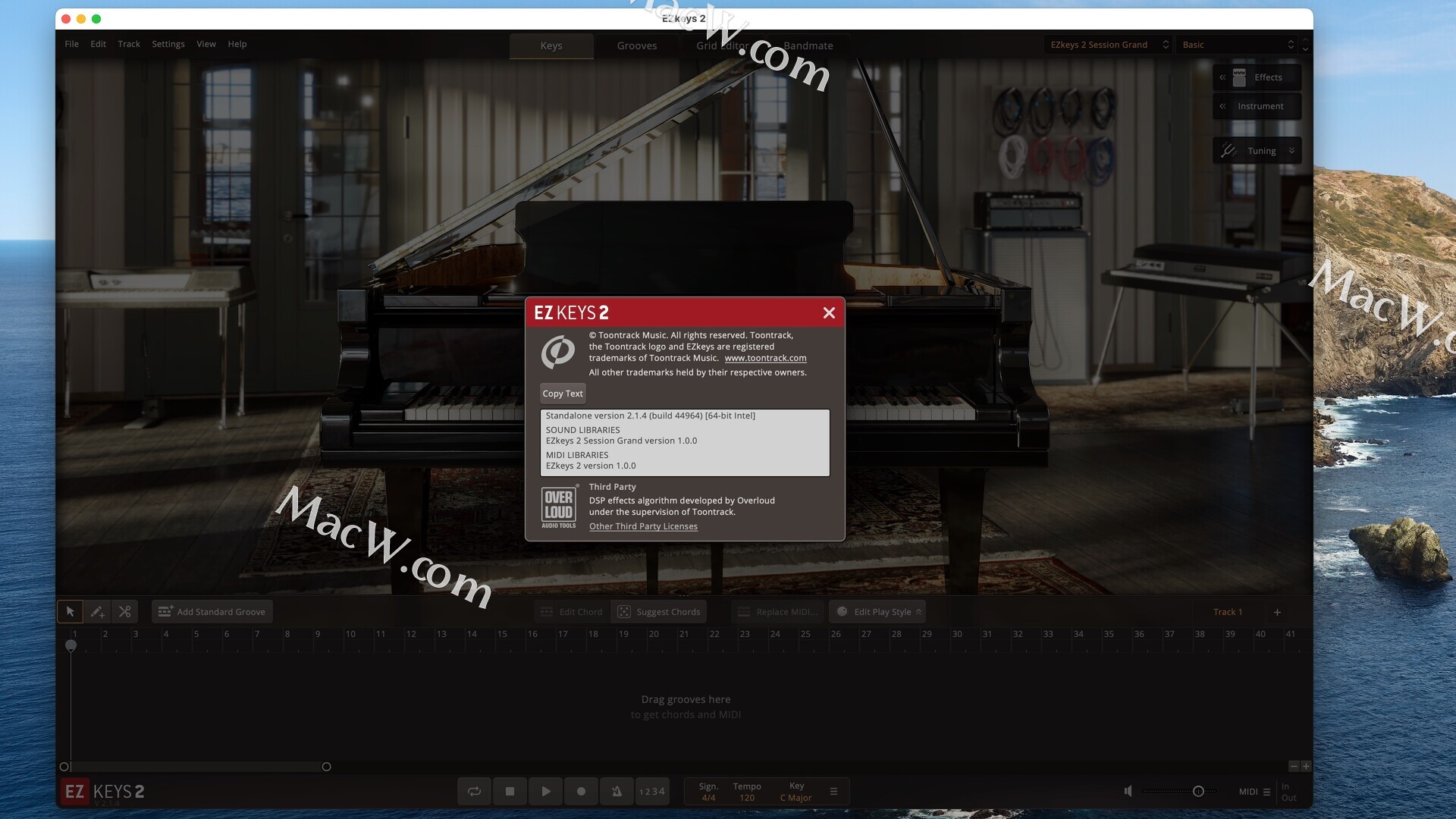The width and height of the screenshot is (1456, 819).
Task: Toggle loop playback button
Action: coord(474,791)
